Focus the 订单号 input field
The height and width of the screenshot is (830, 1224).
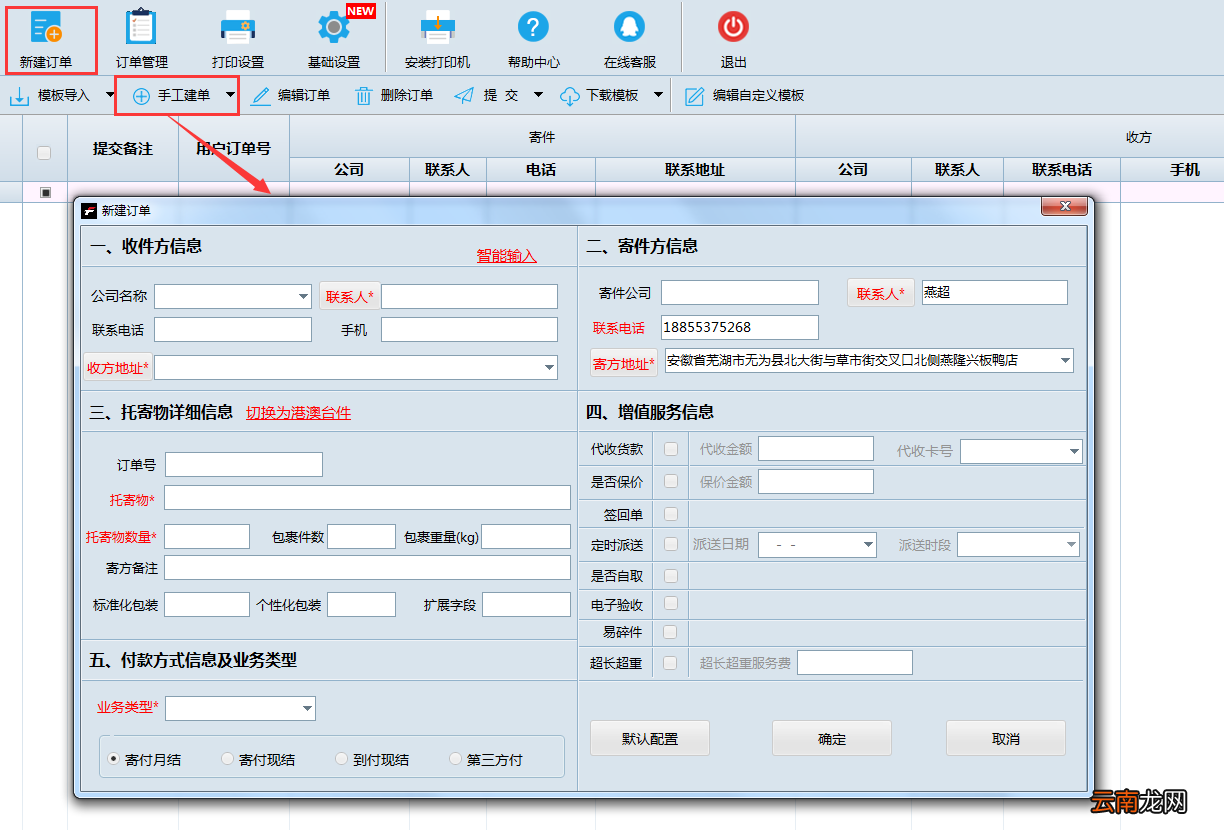click(x=244, y=464)
